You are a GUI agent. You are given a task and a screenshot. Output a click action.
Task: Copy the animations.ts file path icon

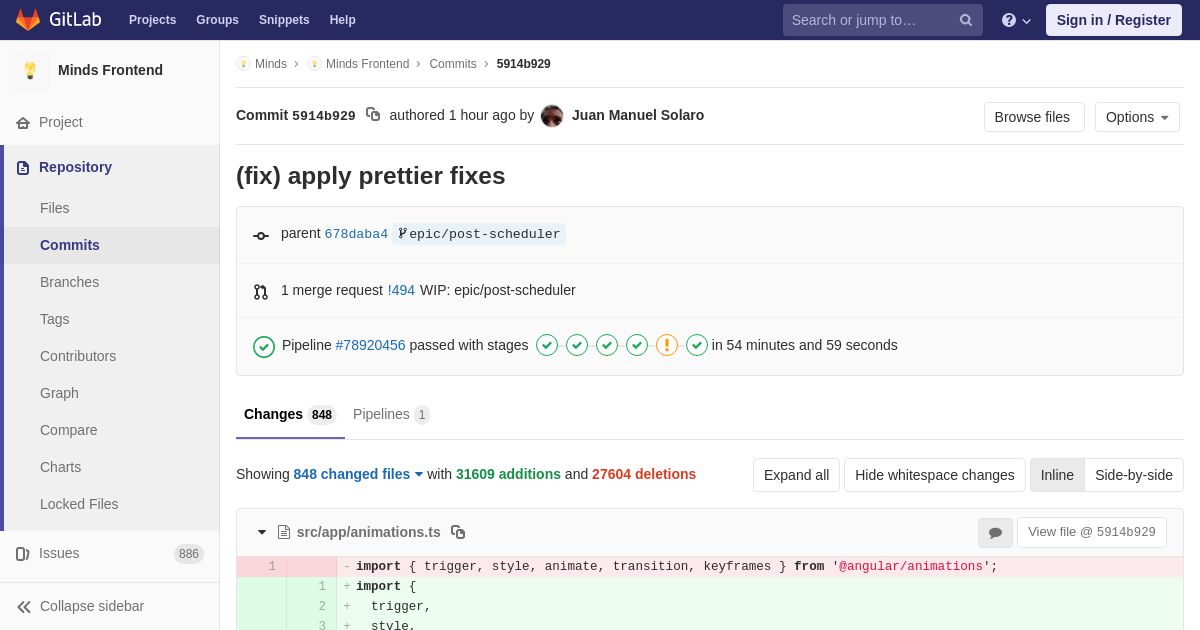pyautogui.click(x=458, y=532)
